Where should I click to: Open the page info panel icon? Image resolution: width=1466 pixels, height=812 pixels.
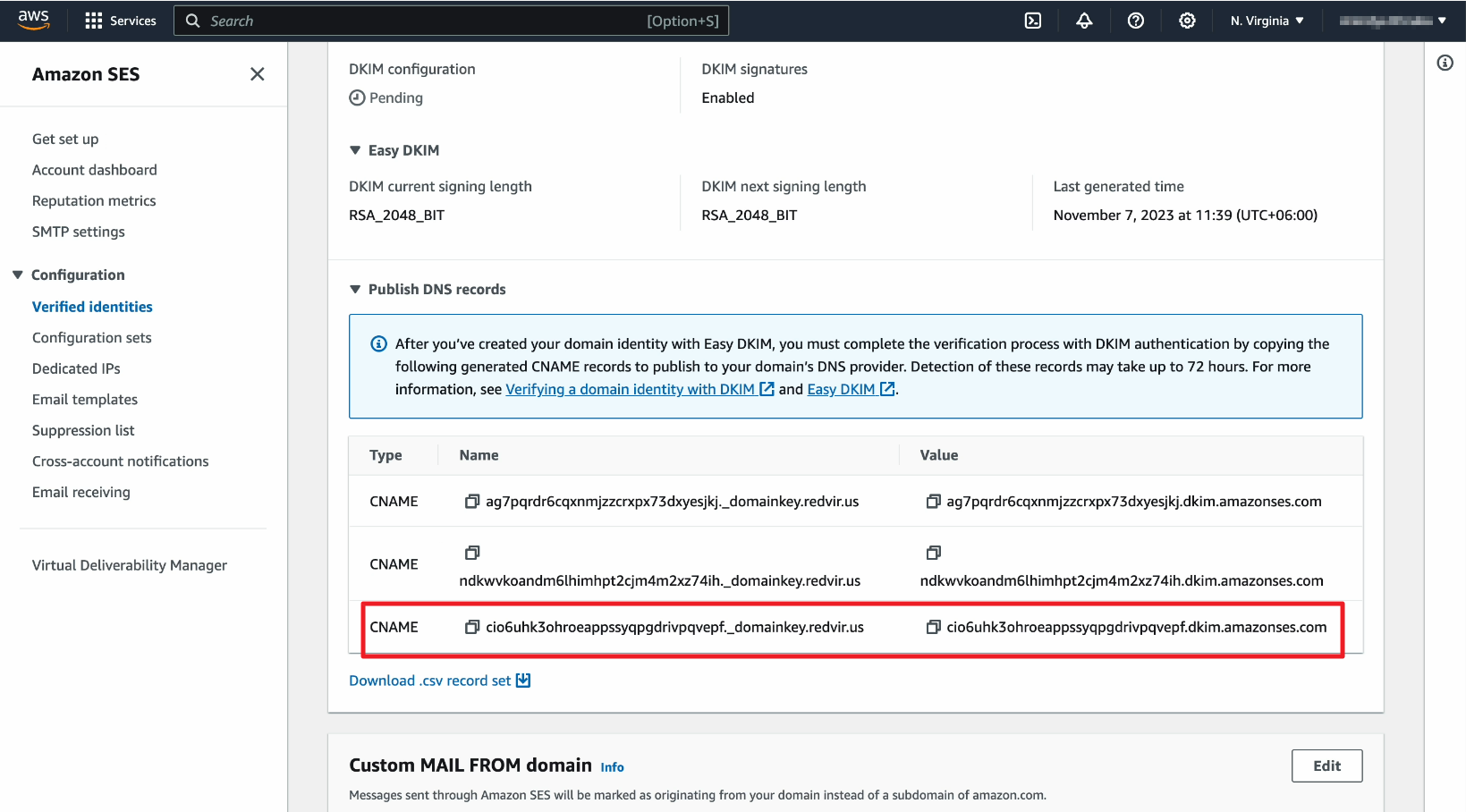tap(1445, 63)
